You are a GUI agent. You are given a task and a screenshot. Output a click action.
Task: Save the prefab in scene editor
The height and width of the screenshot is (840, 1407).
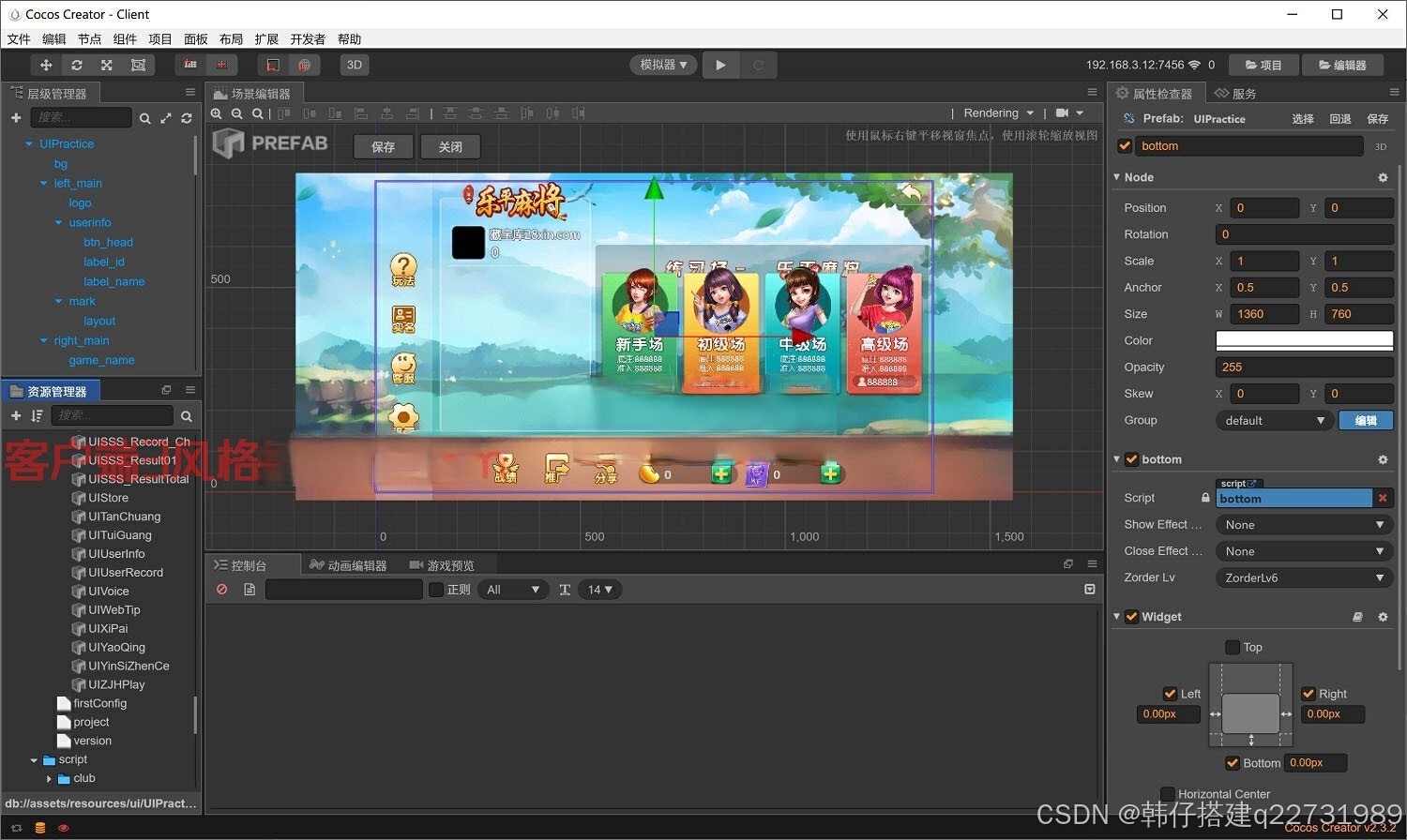pos(384,146)
